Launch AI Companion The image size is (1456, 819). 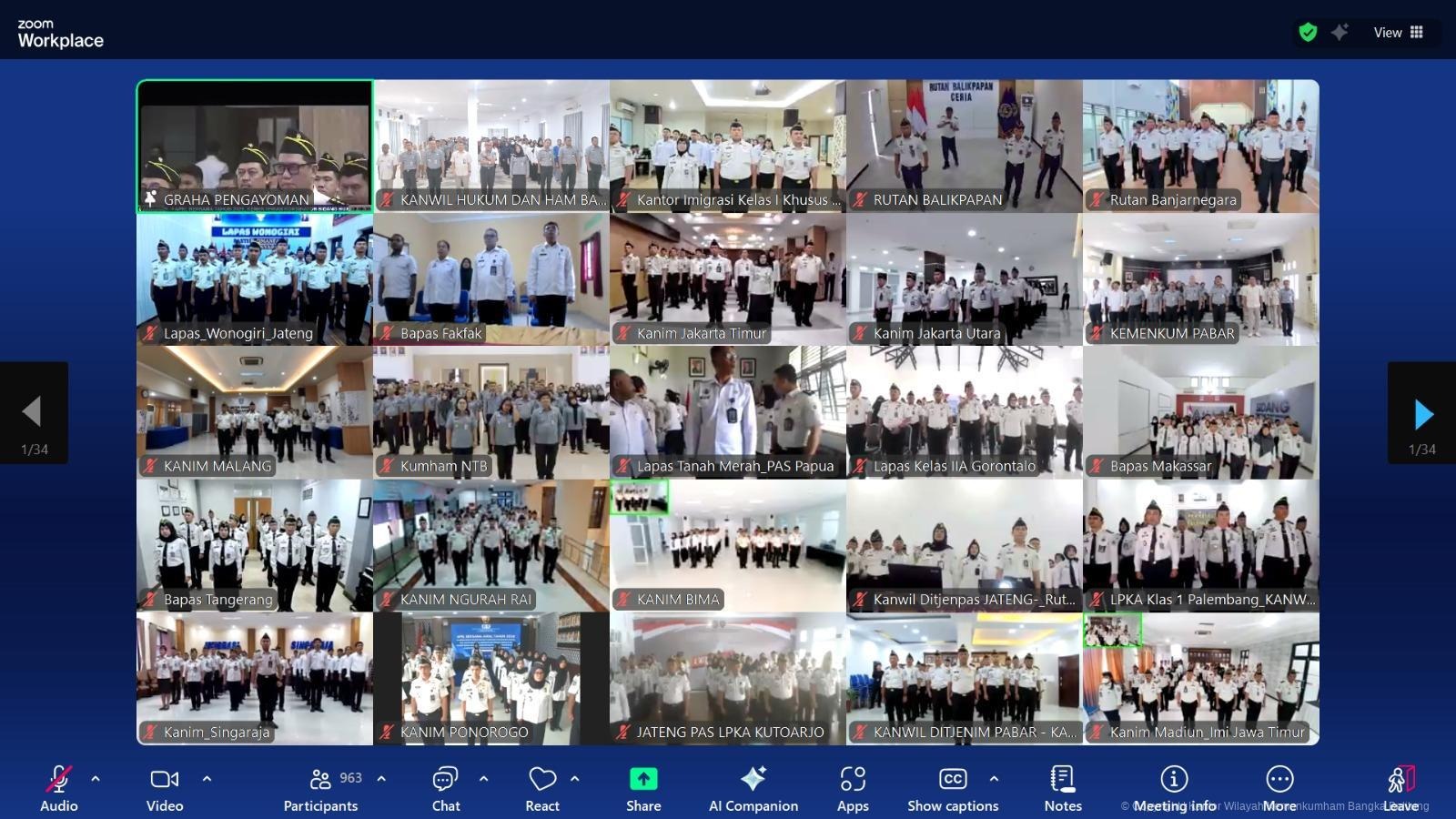pos(753,780)
